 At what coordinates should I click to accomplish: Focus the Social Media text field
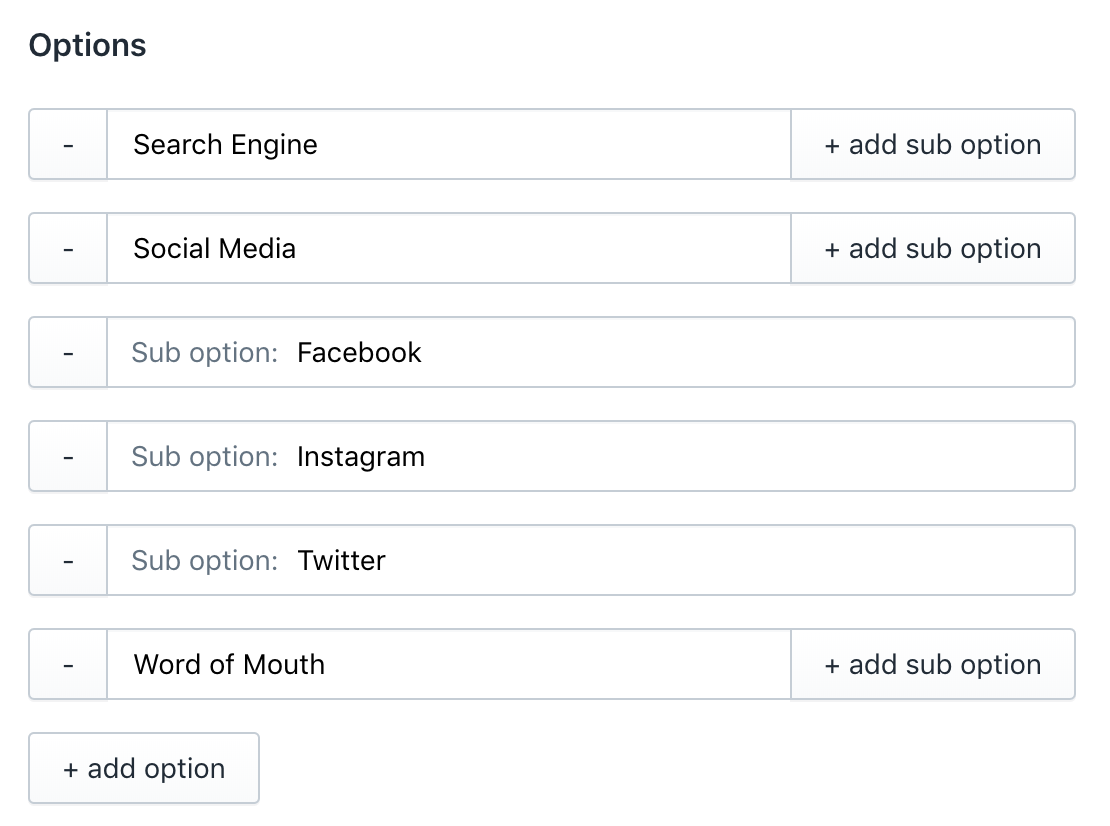(448, 249)
